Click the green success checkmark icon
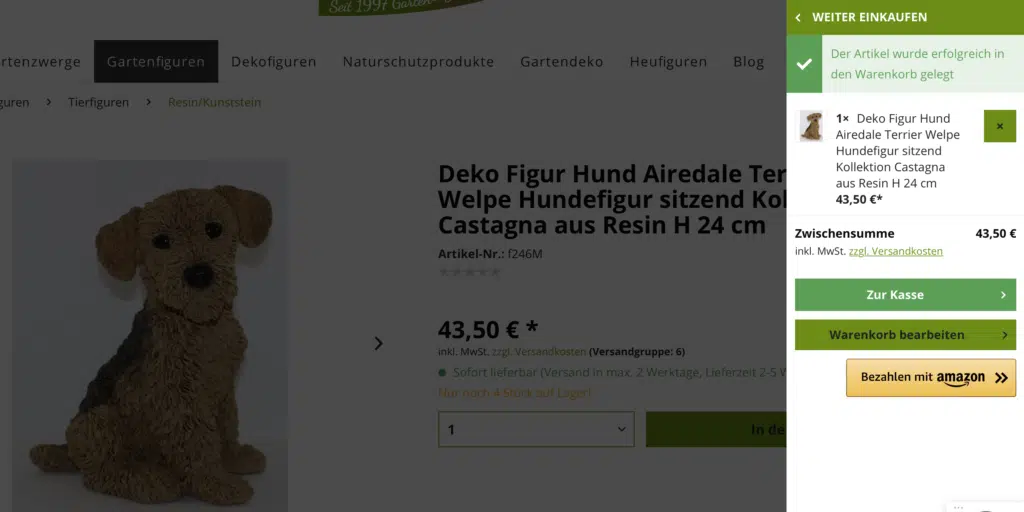Viewport: 1024px width, 512px height. pyautogui.click(x=804, y=64)
